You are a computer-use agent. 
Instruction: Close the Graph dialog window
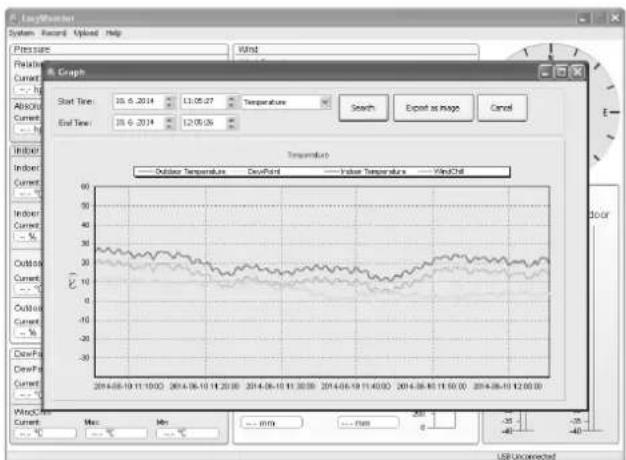[577, 72]
